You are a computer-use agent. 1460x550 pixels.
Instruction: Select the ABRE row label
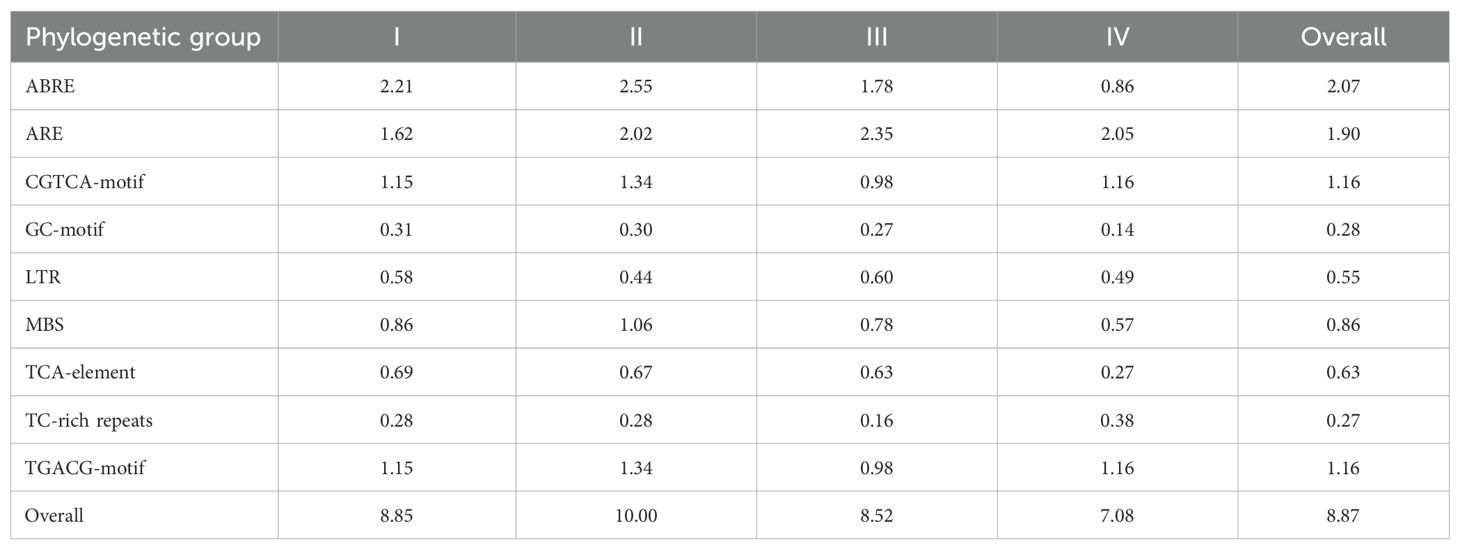pyautogui.click(x=50, y=86)
